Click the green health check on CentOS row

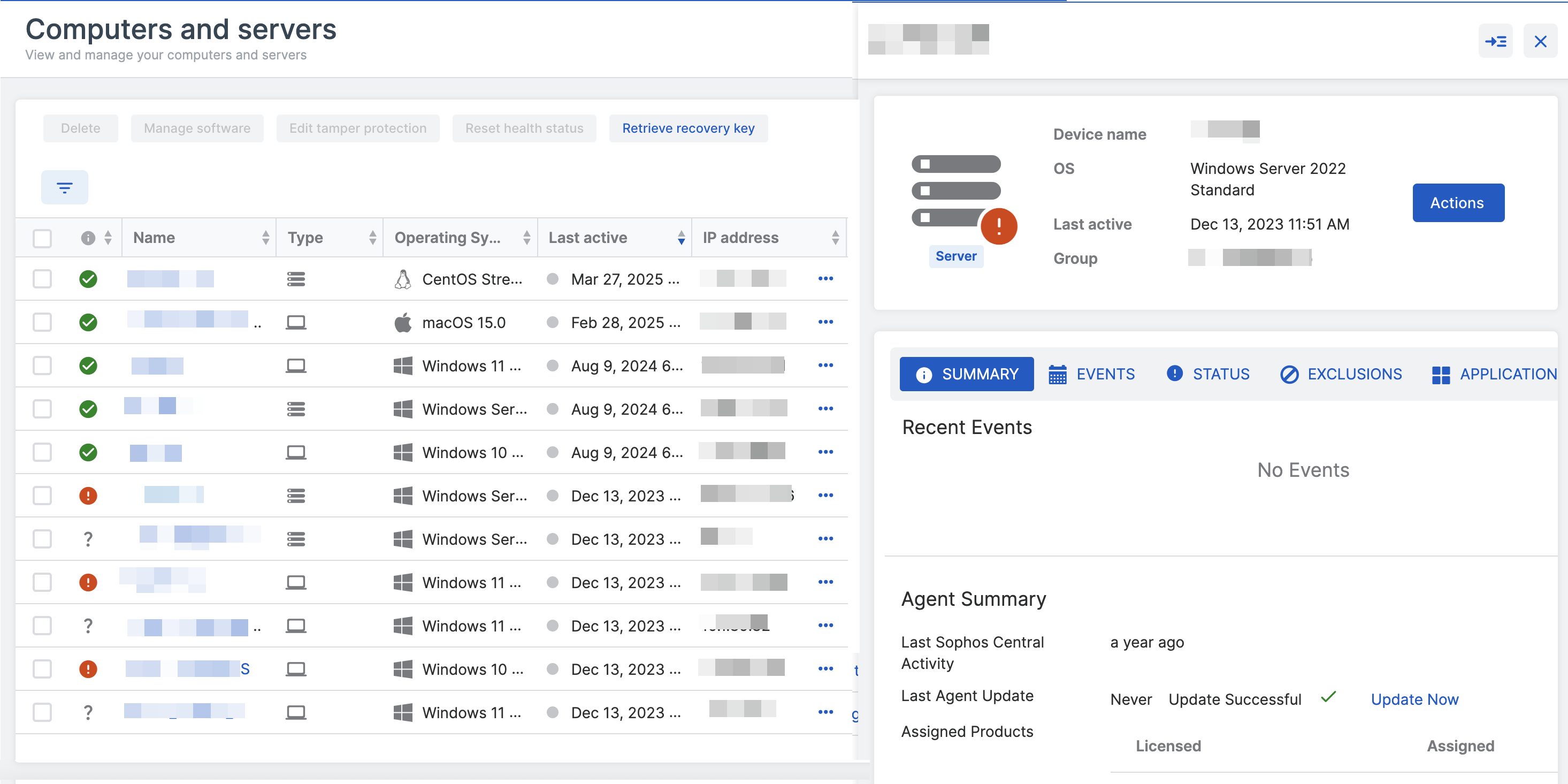pyautogui.click(x=88, y=279)
